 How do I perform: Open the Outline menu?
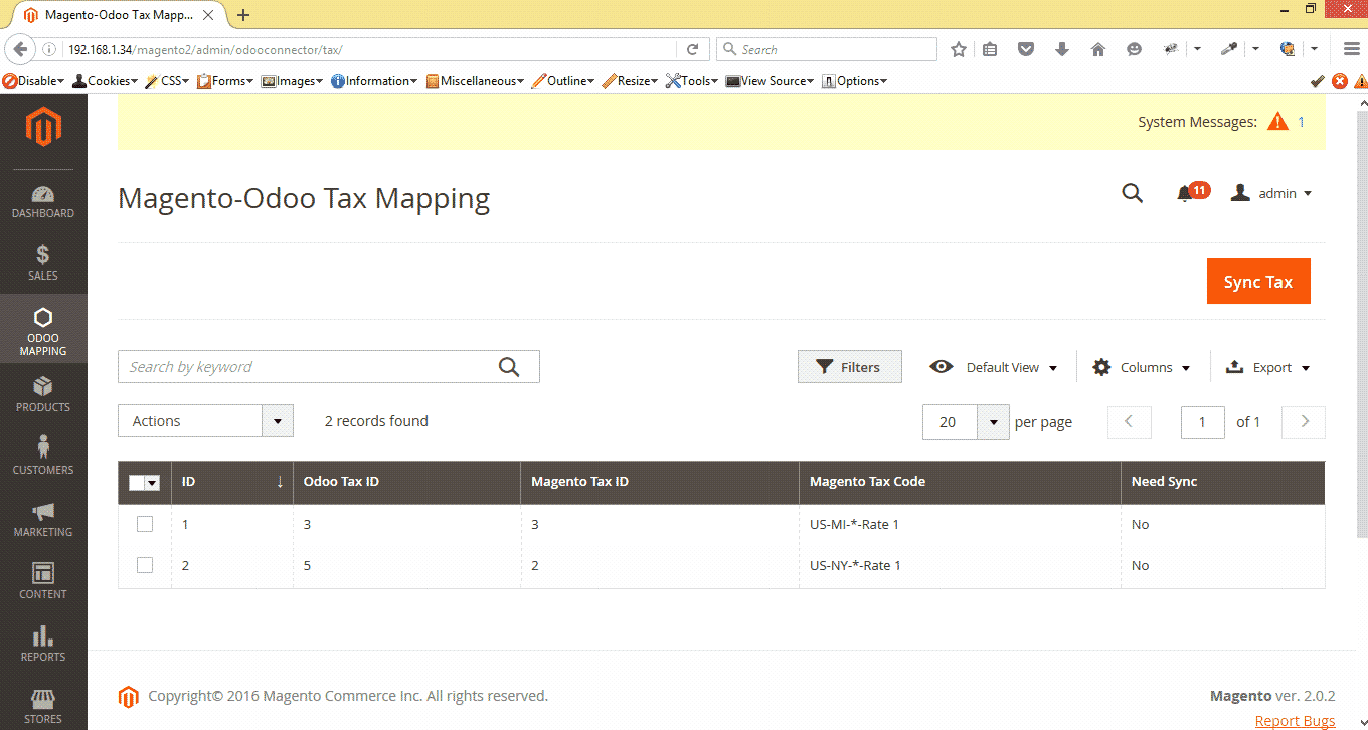click(563, 81)
